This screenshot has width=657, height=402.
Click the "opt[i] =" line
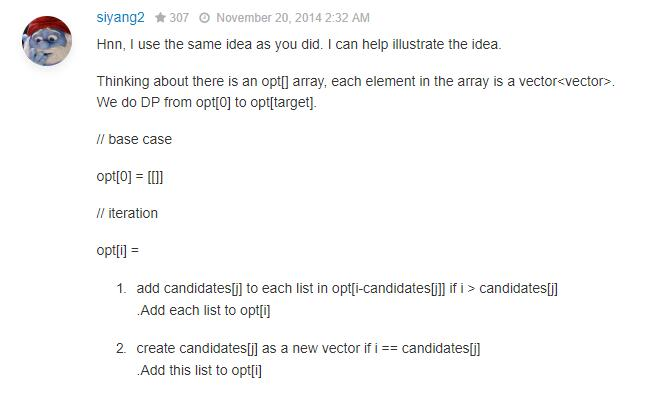point(118,250)
